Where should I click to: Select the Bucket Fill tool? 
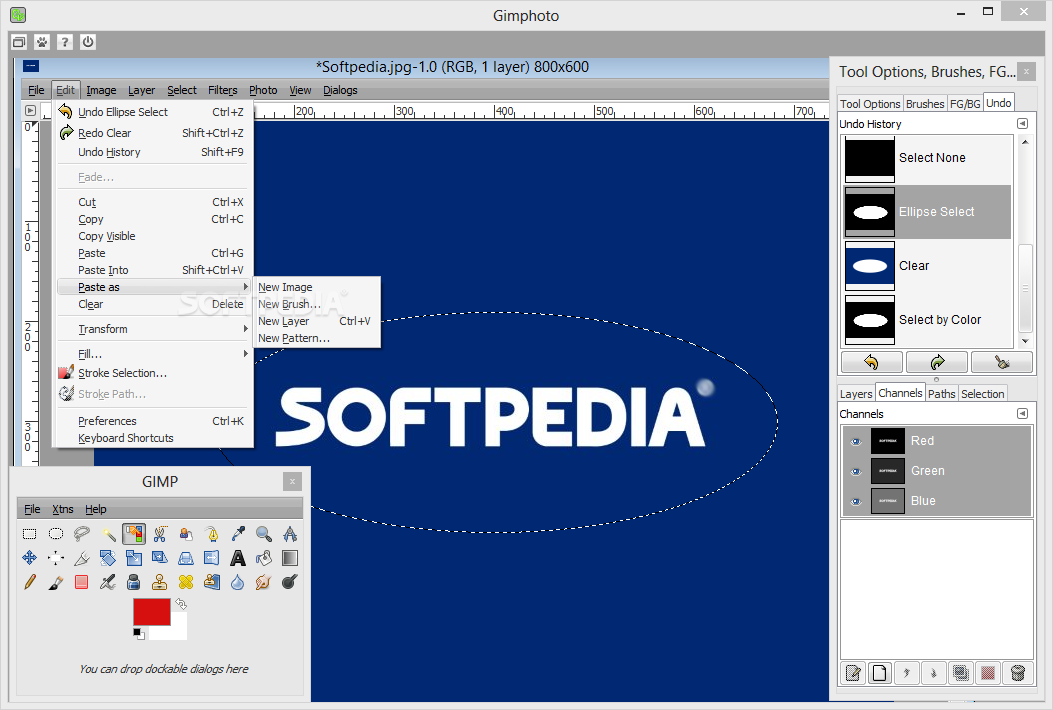264,558
